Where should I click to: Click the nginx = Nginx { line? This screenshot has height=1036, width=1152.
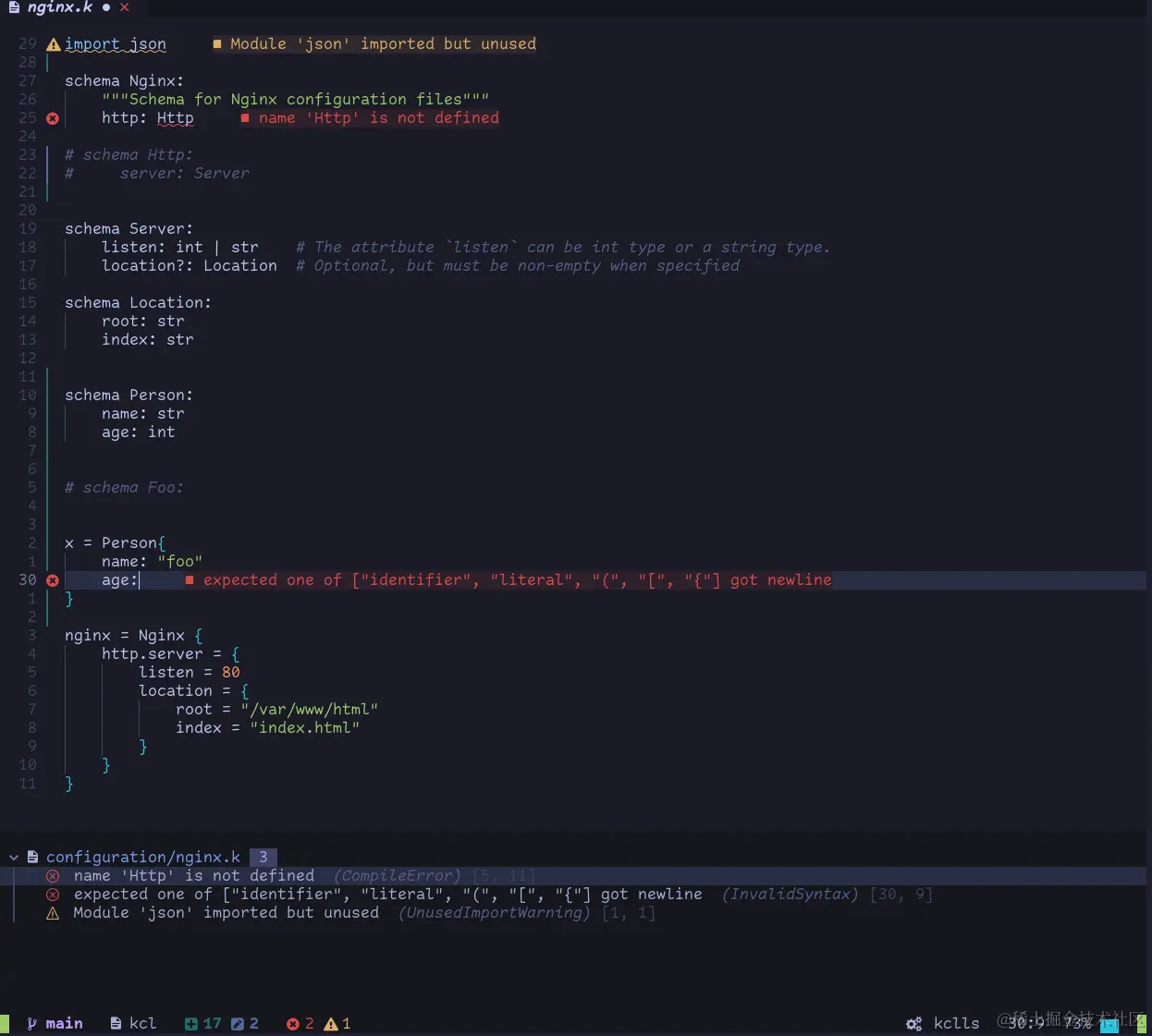tap(134, 636)
